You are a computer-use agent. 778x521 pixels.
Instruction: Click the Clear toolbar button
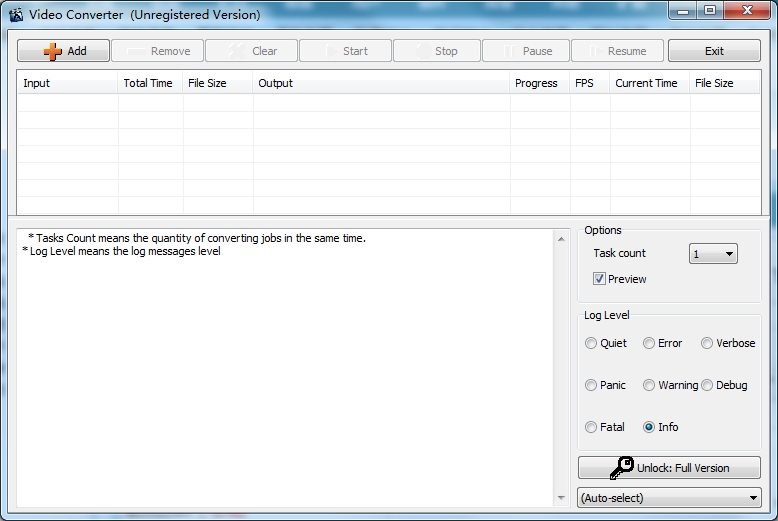pyautogui.click(x=252, y=51)
